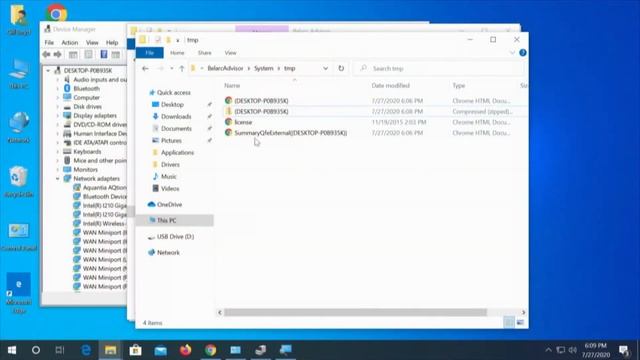Launch Firefox from the taskbar
Viewport: 640px width, 360px height.
click(x=186, y=350)
